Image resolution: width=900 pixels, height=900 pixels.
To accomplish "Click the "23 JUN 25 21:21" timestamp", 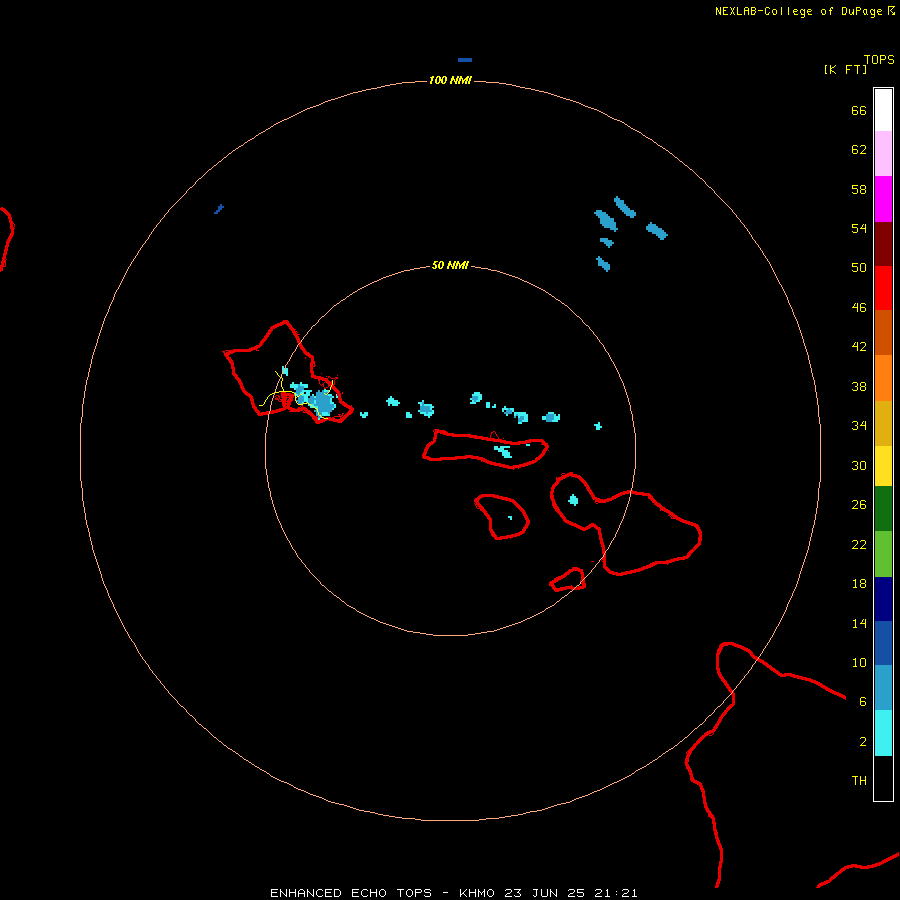I will (571, 893).
